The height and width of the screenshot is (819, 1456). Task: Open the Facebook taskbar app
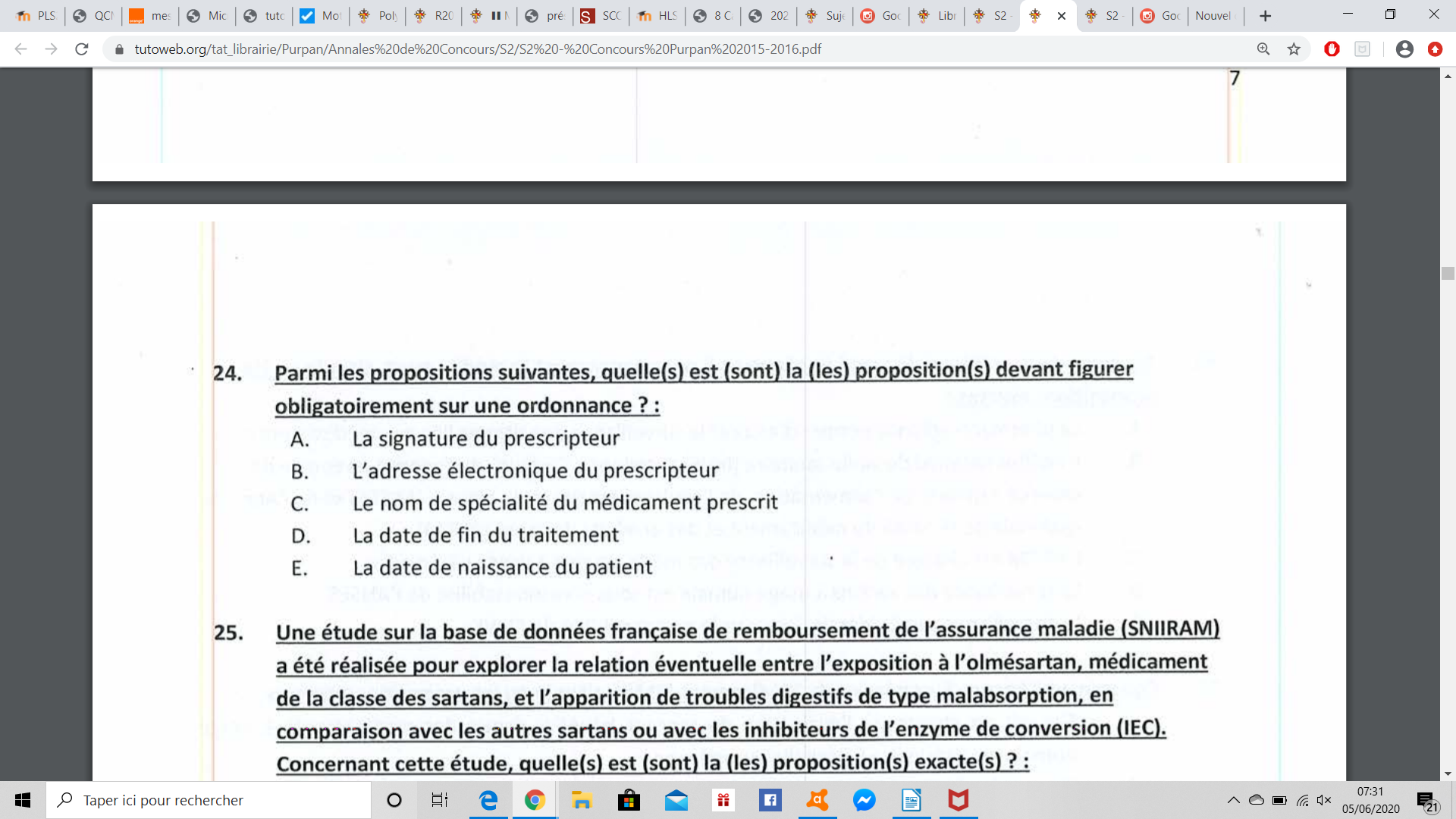tap(770, 800)
